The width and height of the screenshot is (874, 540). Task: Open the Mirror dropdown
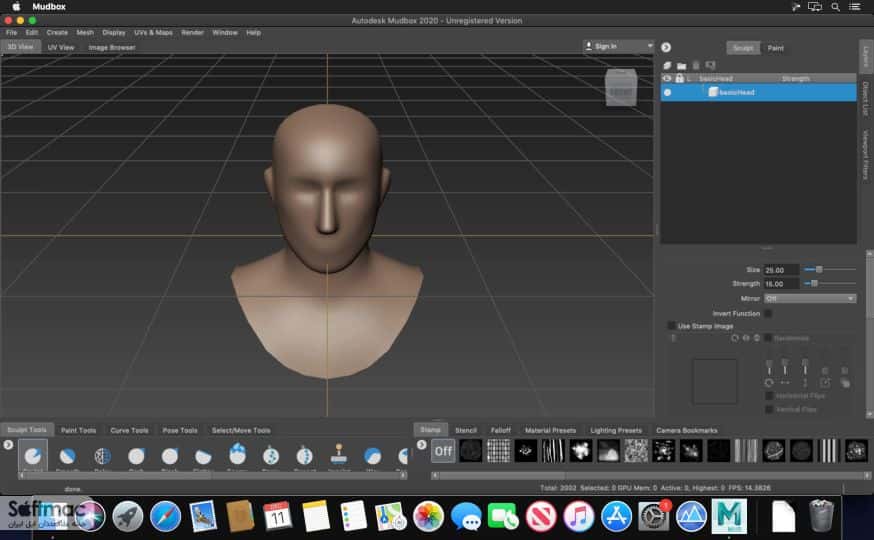pyautogui.click(x=809, y=298)
